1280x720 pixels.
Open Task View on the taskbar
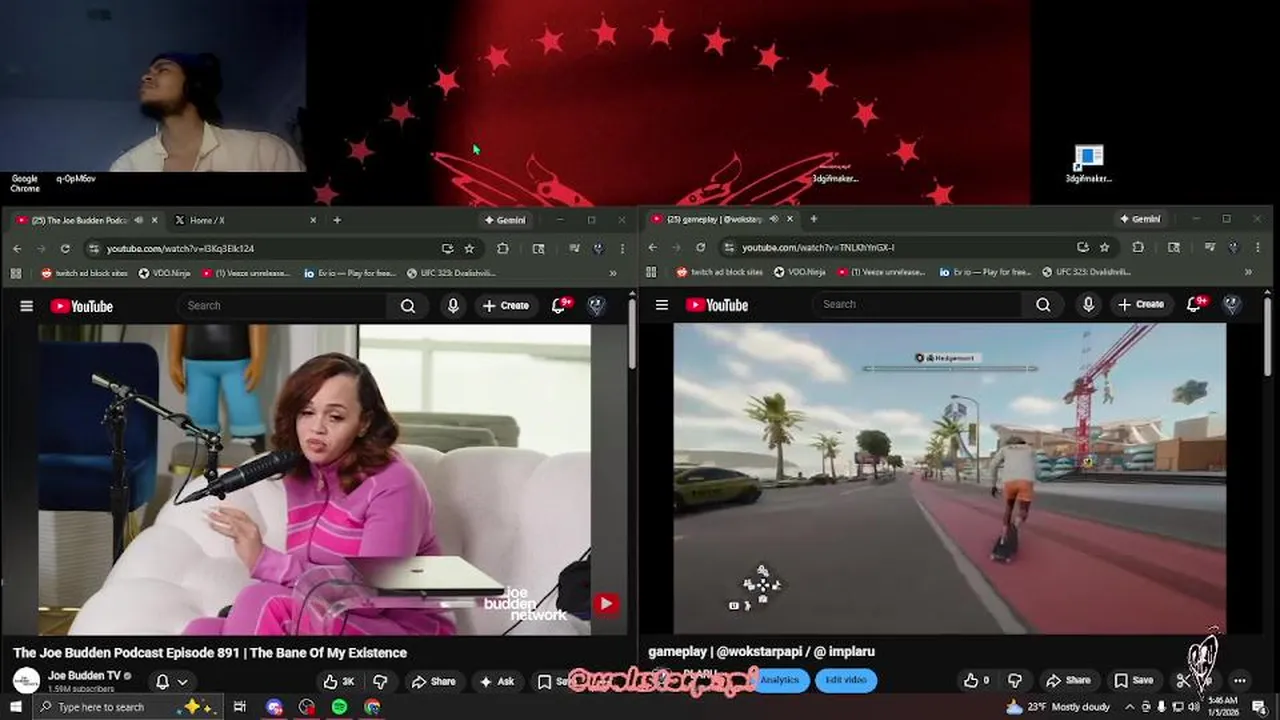240,707
